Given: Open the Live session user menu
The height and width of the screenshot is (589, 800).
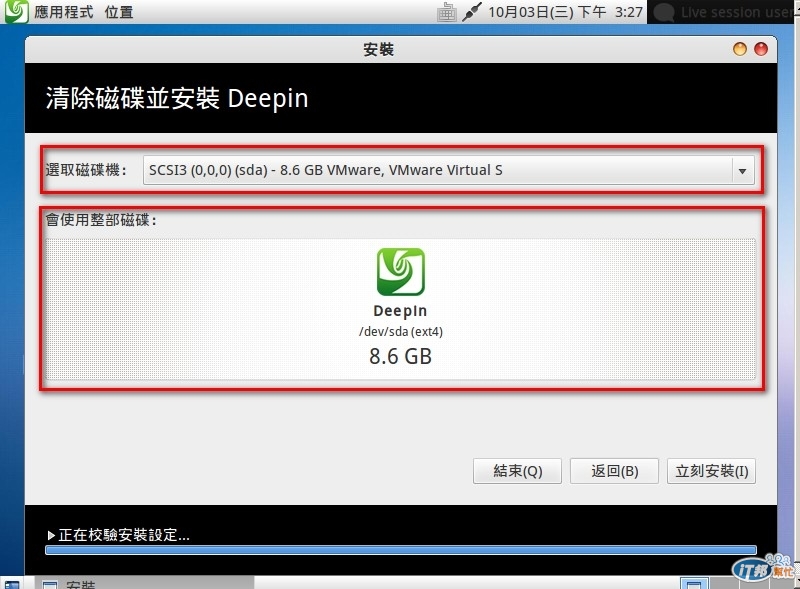Looking at the screenshot, I should click(738, 12).
